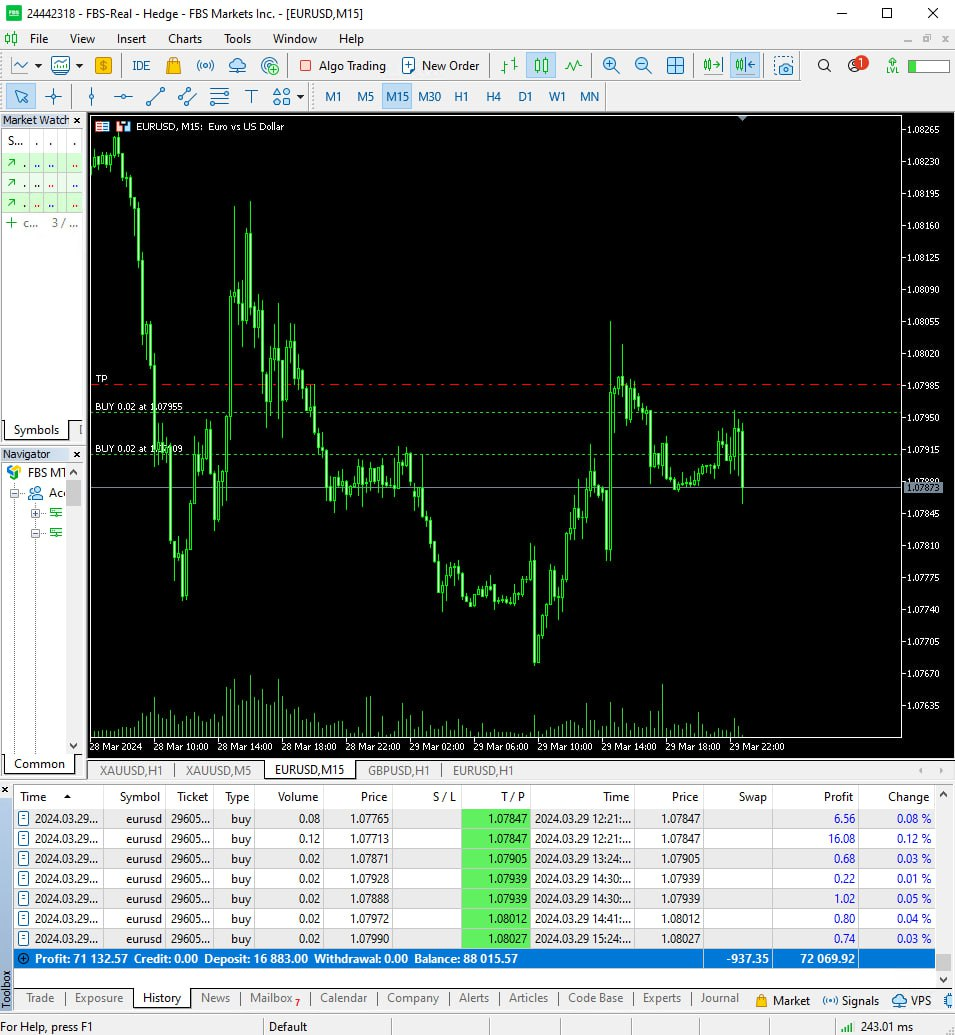Choose the text label tool
Image resolution: width=955 pixels, height=1035 pixels.
click(x=251, y=97)
